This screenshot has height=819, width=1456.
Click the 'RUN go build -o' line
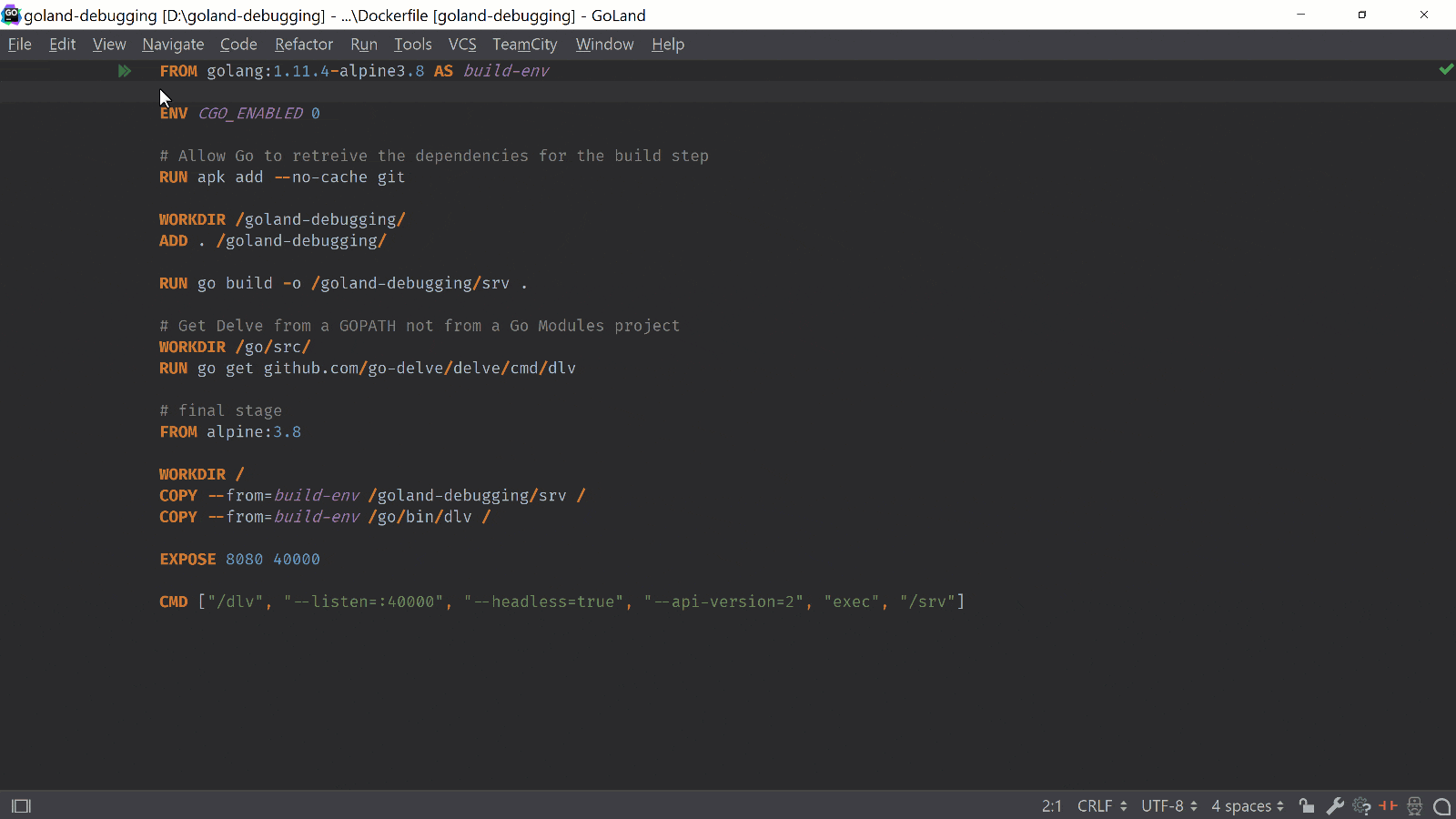pyautogui.click(x=343, y=284)
